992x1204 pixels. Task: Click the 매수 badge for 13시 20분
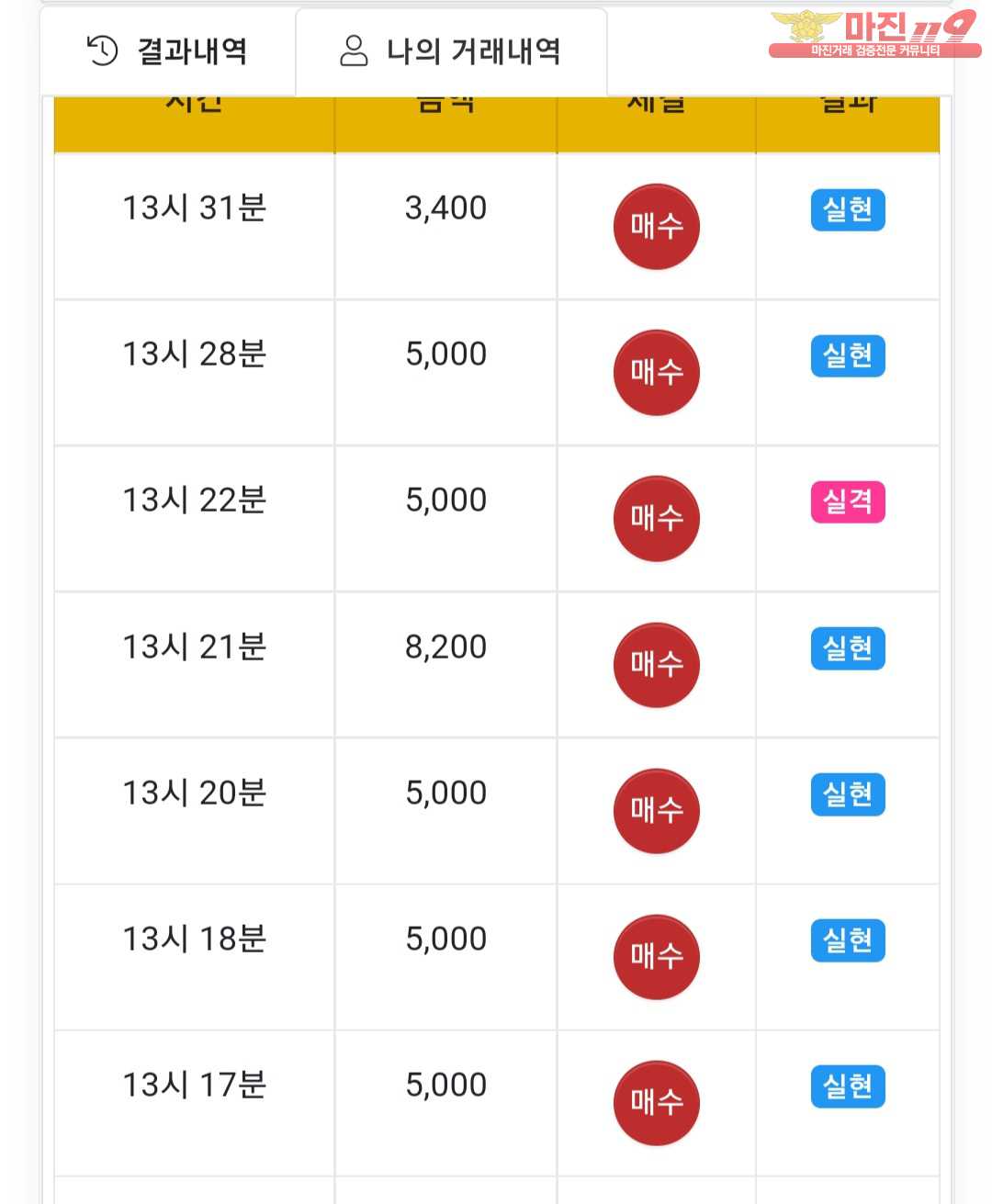pos(656,811)
